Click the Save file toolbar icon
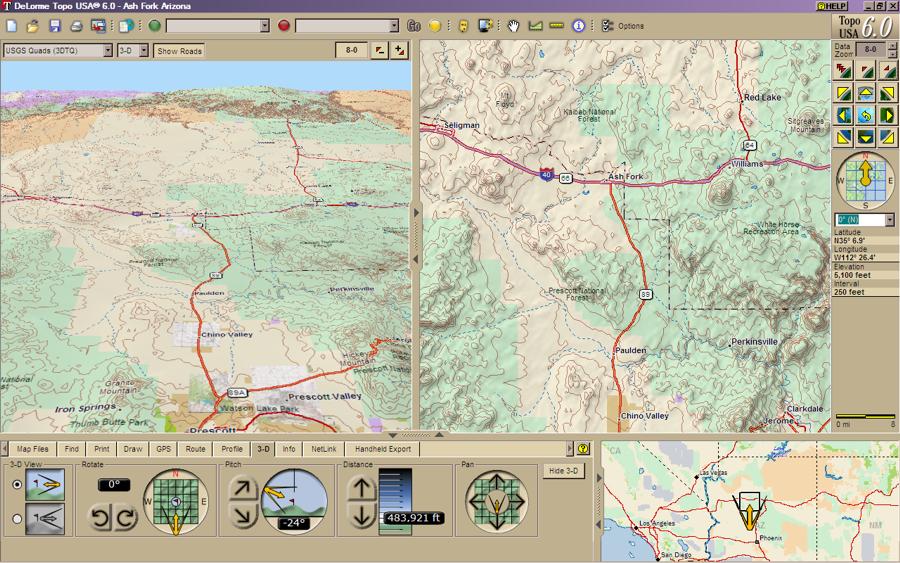Image resolution: width=900 pixels, height=563 pixels. pos(54,25)
